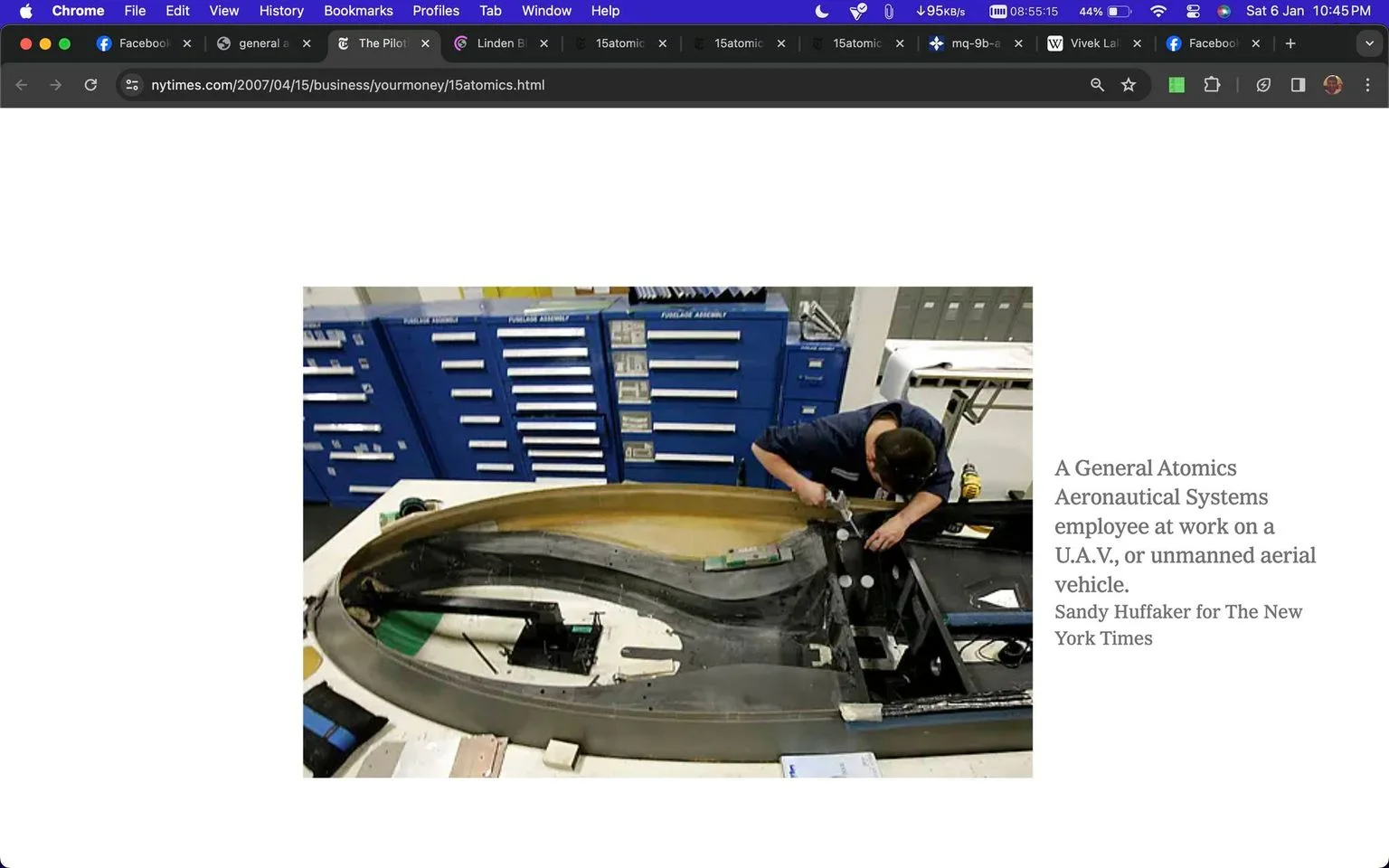Open the File menu

point(135,11)
